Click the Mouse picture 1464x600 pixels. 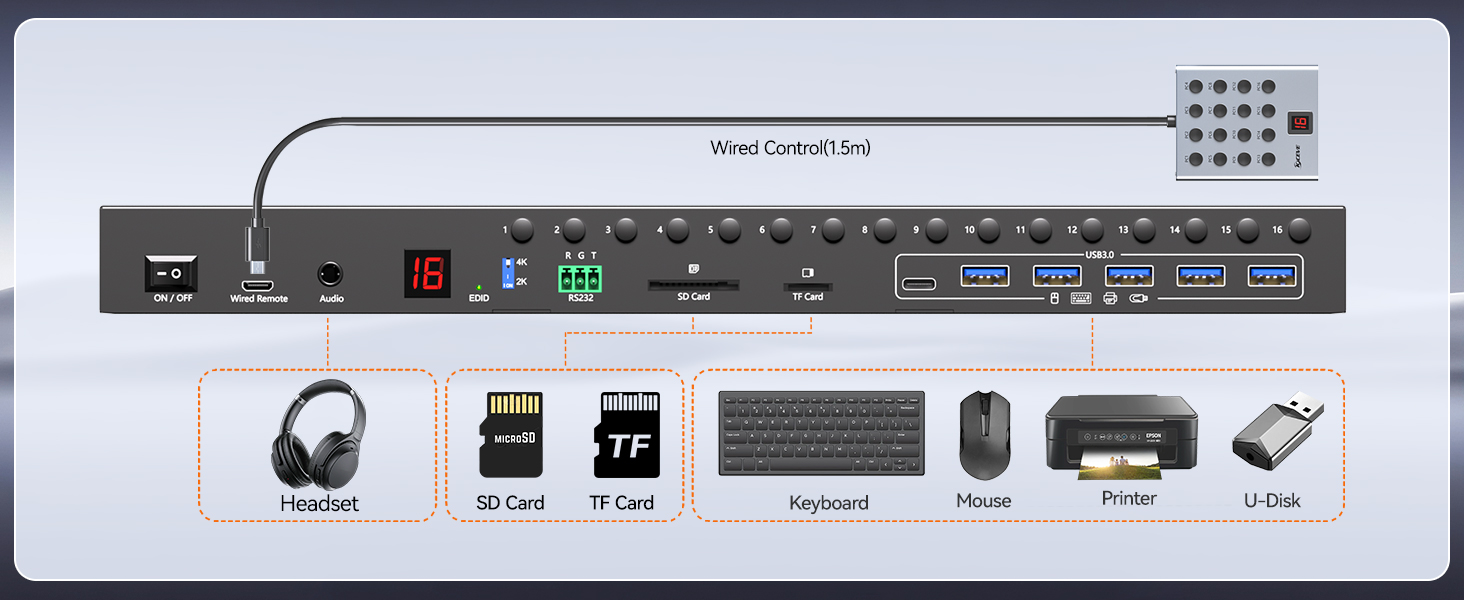(x=985, y=435)
